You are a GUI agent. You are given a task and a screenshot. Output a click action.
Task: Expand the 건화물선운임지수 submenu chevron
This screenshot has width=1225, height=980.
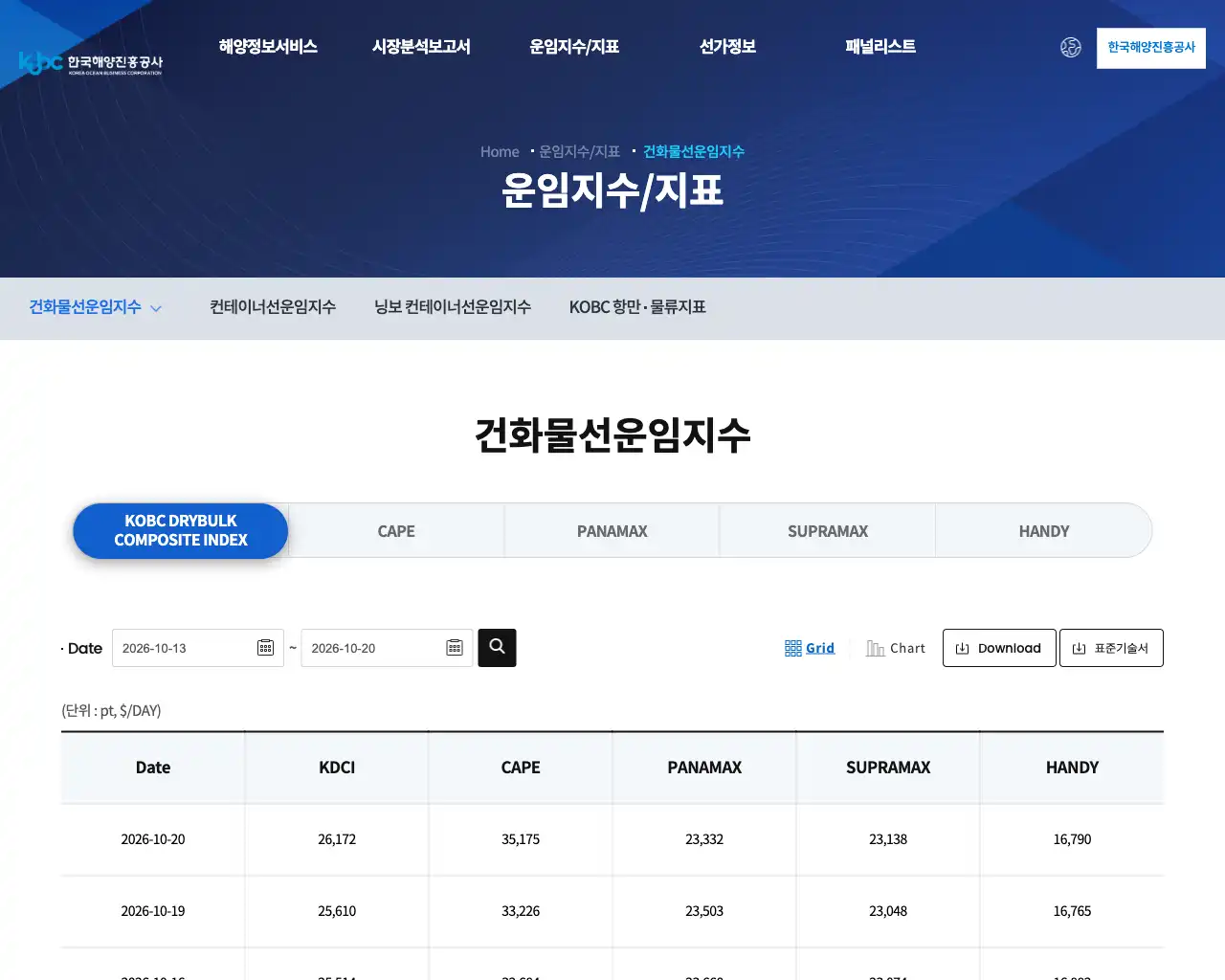pyautogui.click(x=156, y=308)
